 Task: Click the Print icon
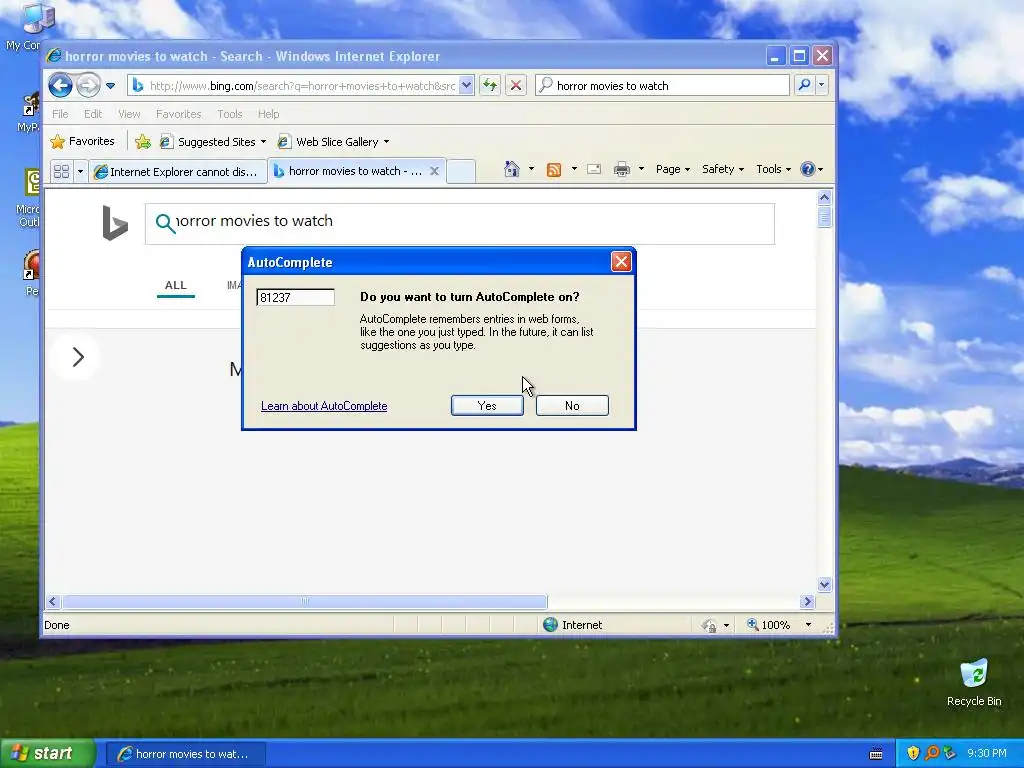click(x=622, y=170)
